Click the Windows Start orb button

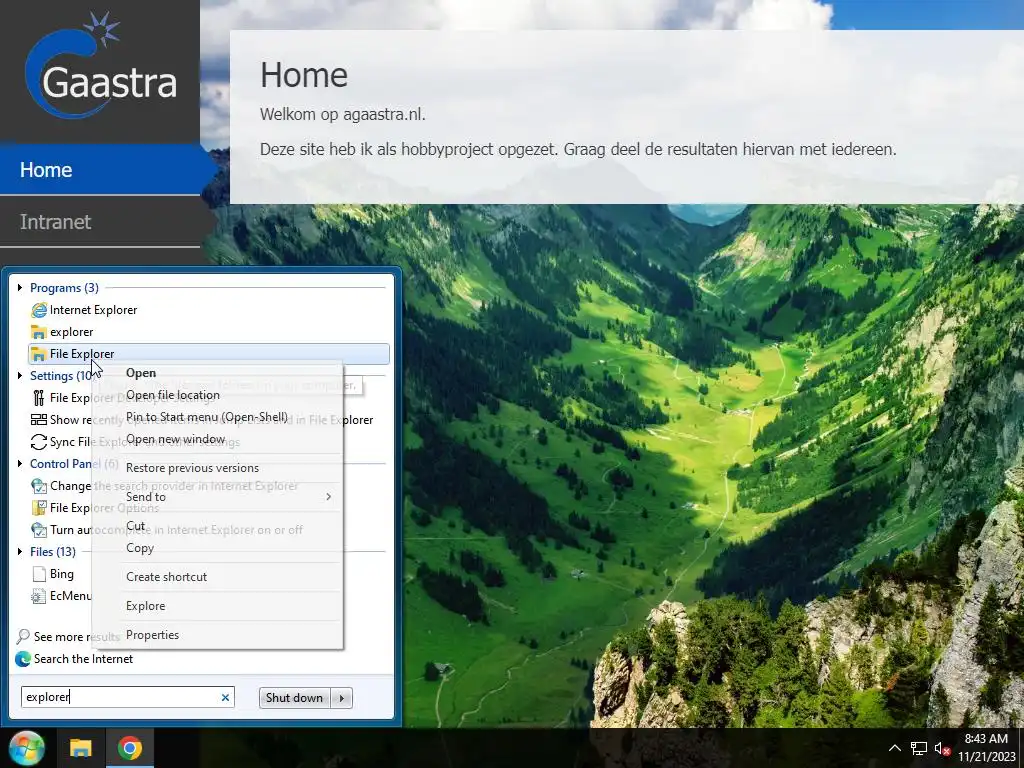coord(26,748)
